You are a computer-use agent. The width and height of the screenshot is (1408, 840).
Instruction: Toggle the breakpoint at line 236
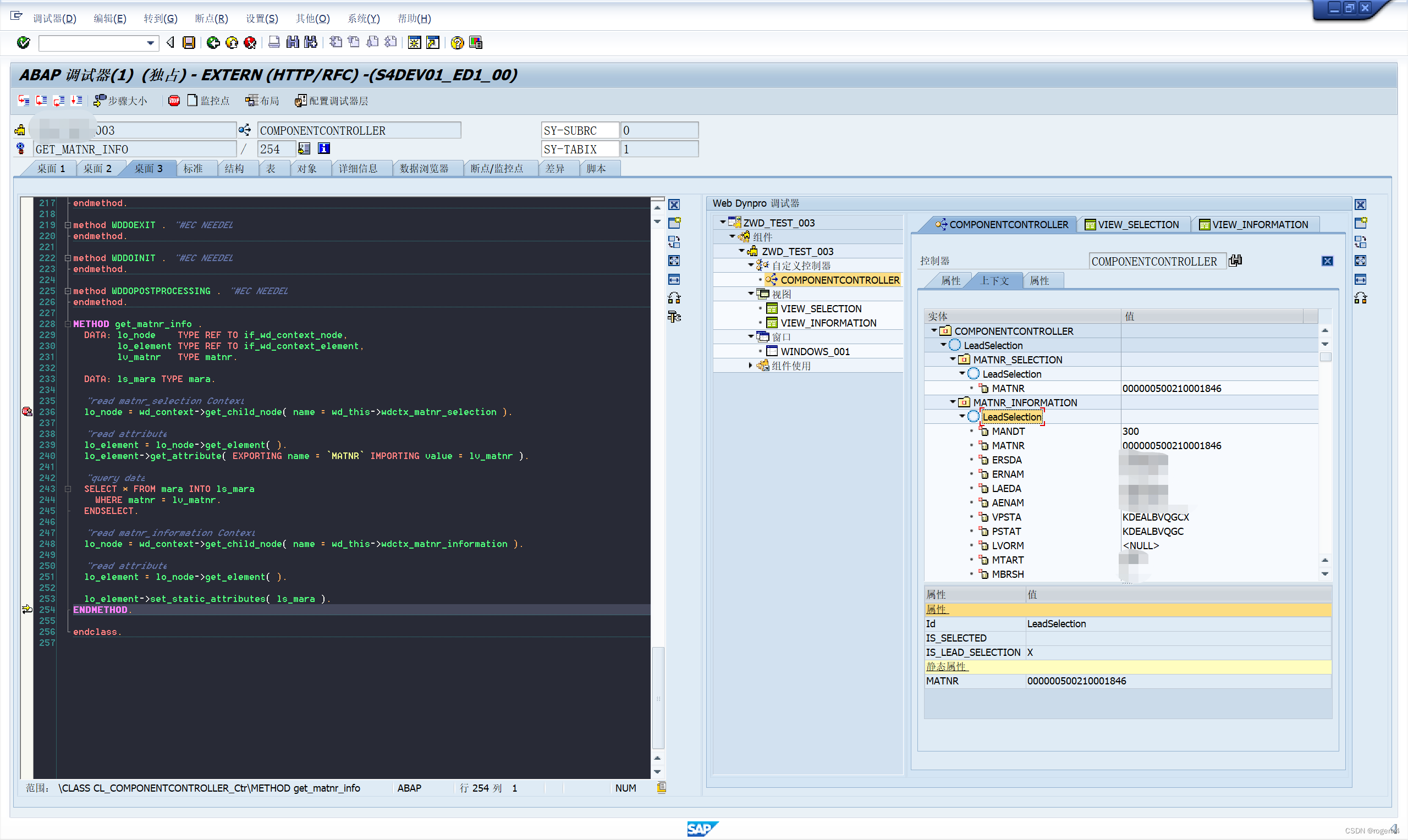[26, 412]
